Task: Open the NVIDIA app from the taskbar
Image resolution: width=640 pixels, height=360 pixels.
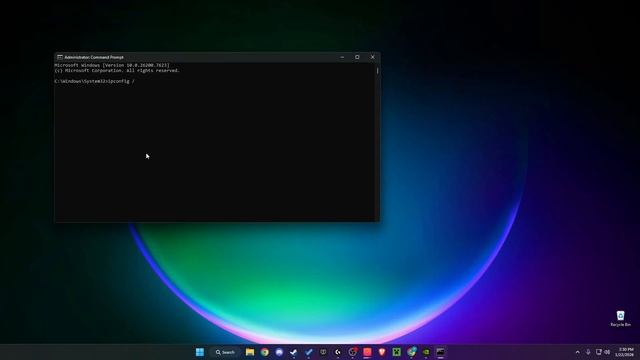Action: tap(426, 352)
